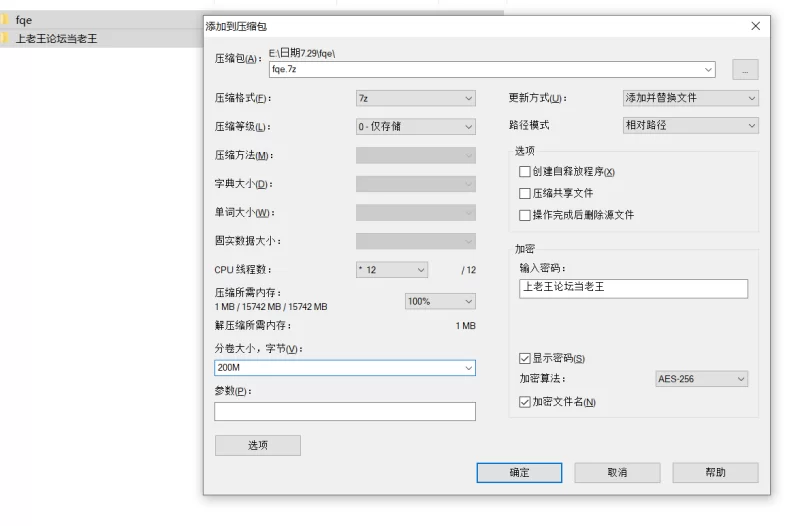
Task: Click the disabled 字典大小 dropdown
Action: coord(416,184)
